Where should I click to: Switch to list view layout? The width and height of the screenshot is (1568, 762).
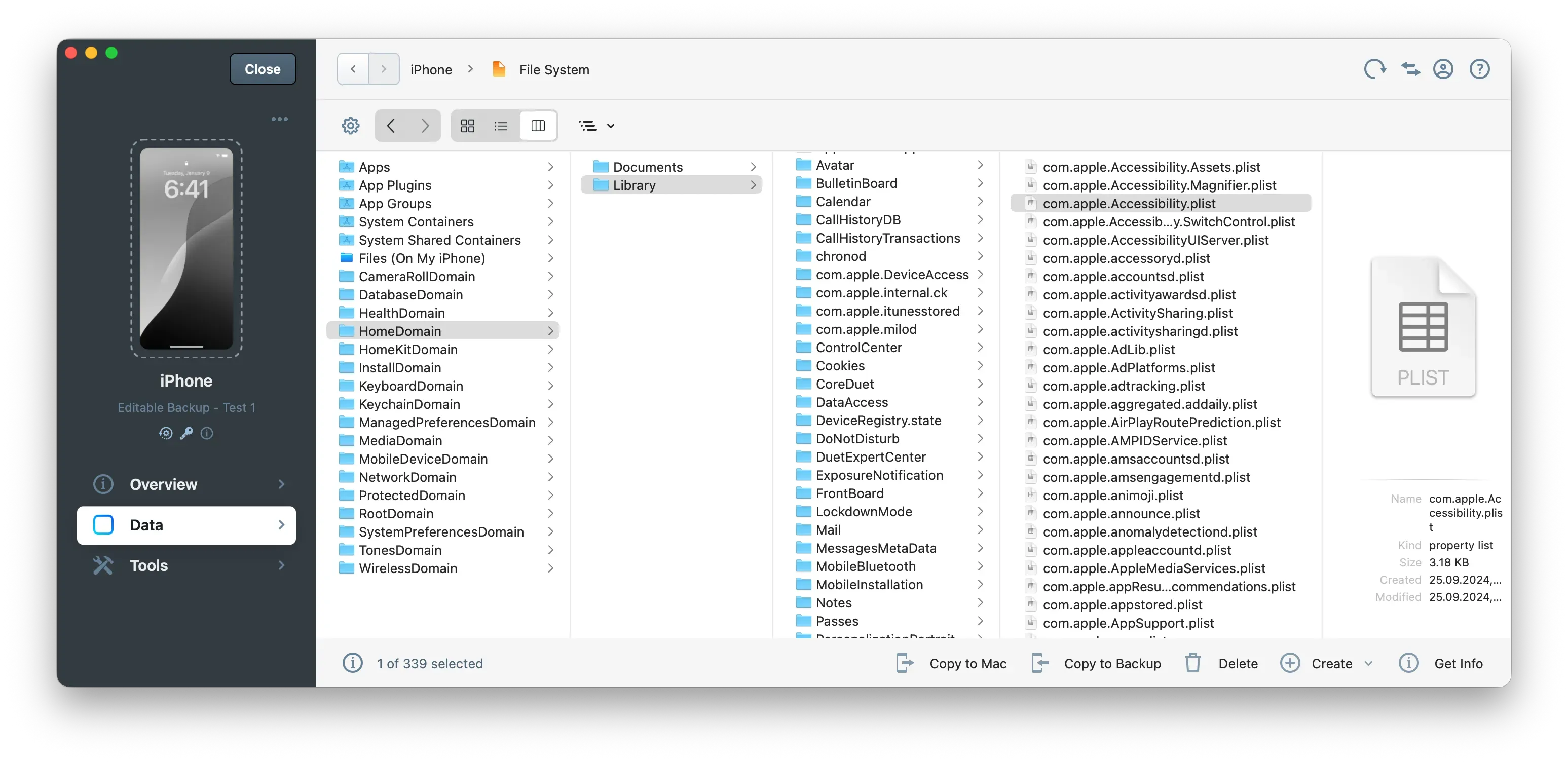pos(500,125)
